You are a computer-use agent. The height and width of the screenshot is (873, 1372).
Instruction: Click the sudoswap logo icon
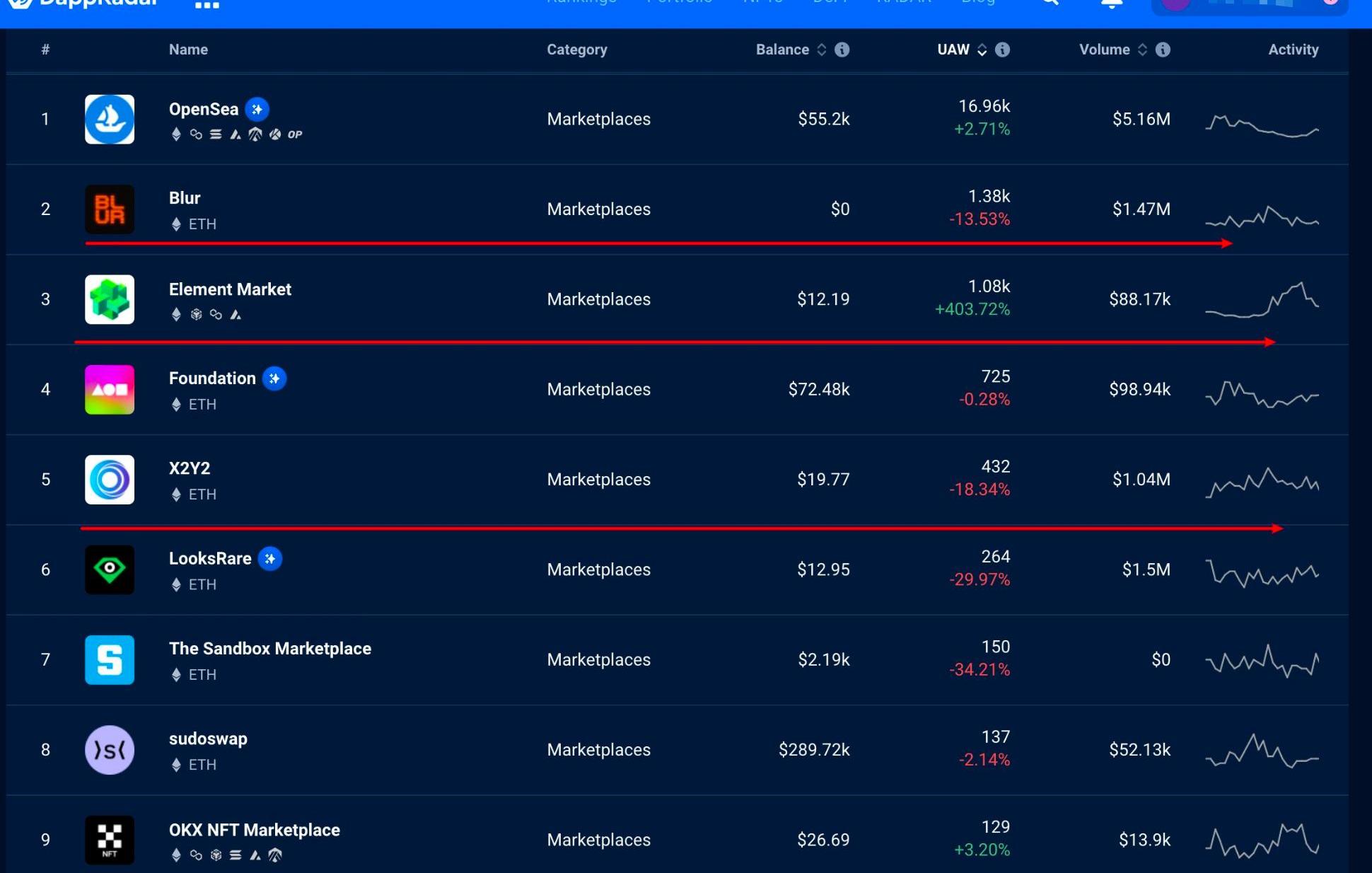[110, 750]
